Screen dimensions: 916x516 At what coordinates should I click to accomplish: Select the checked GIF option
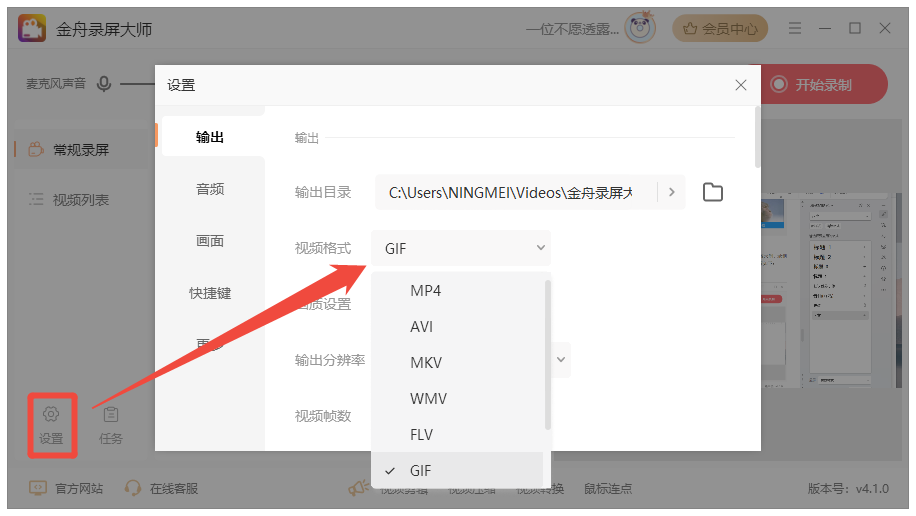(x=458, y=470)
